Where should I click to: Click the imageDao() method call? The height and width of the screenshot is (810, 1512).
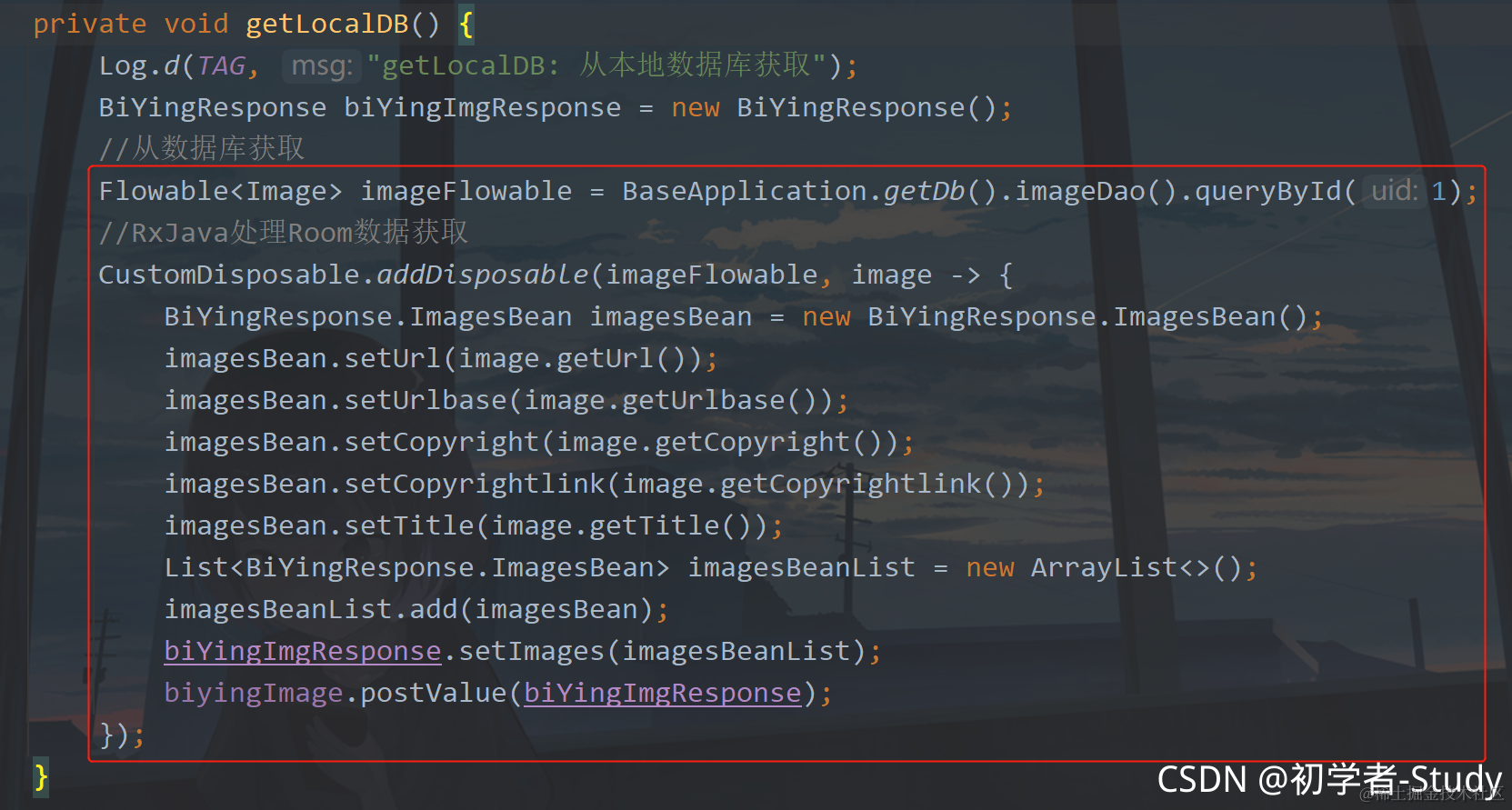coord(1096,191)
